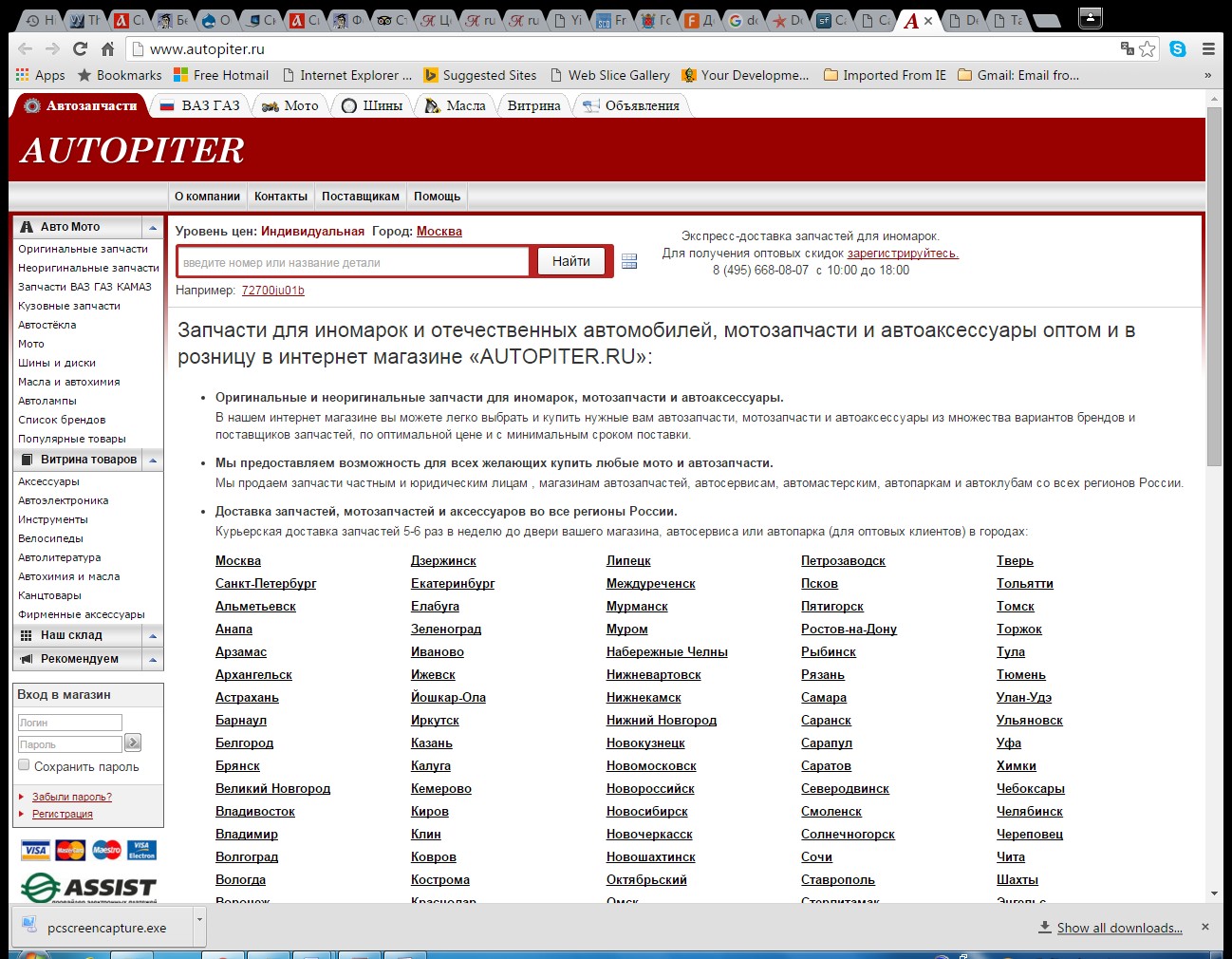Click the Maestro payment logo
This screenshot has height=959, width=1232.
click(106, 850)
